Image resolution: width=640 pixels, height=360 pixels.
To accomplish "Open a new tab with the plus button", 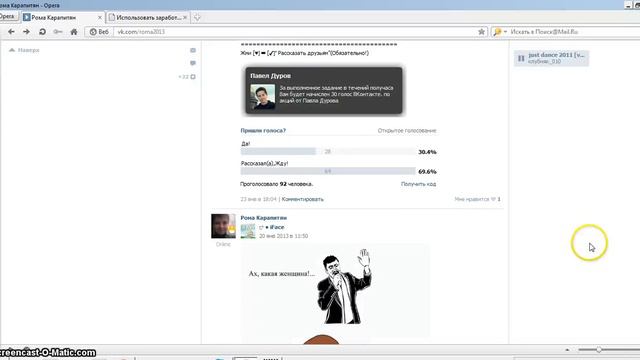I will coord(197,18).
